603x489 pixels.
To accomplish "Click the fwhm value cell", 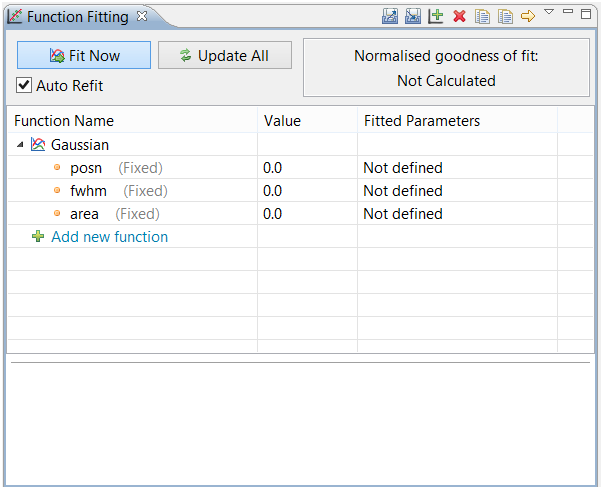I will tap(306, 191).
